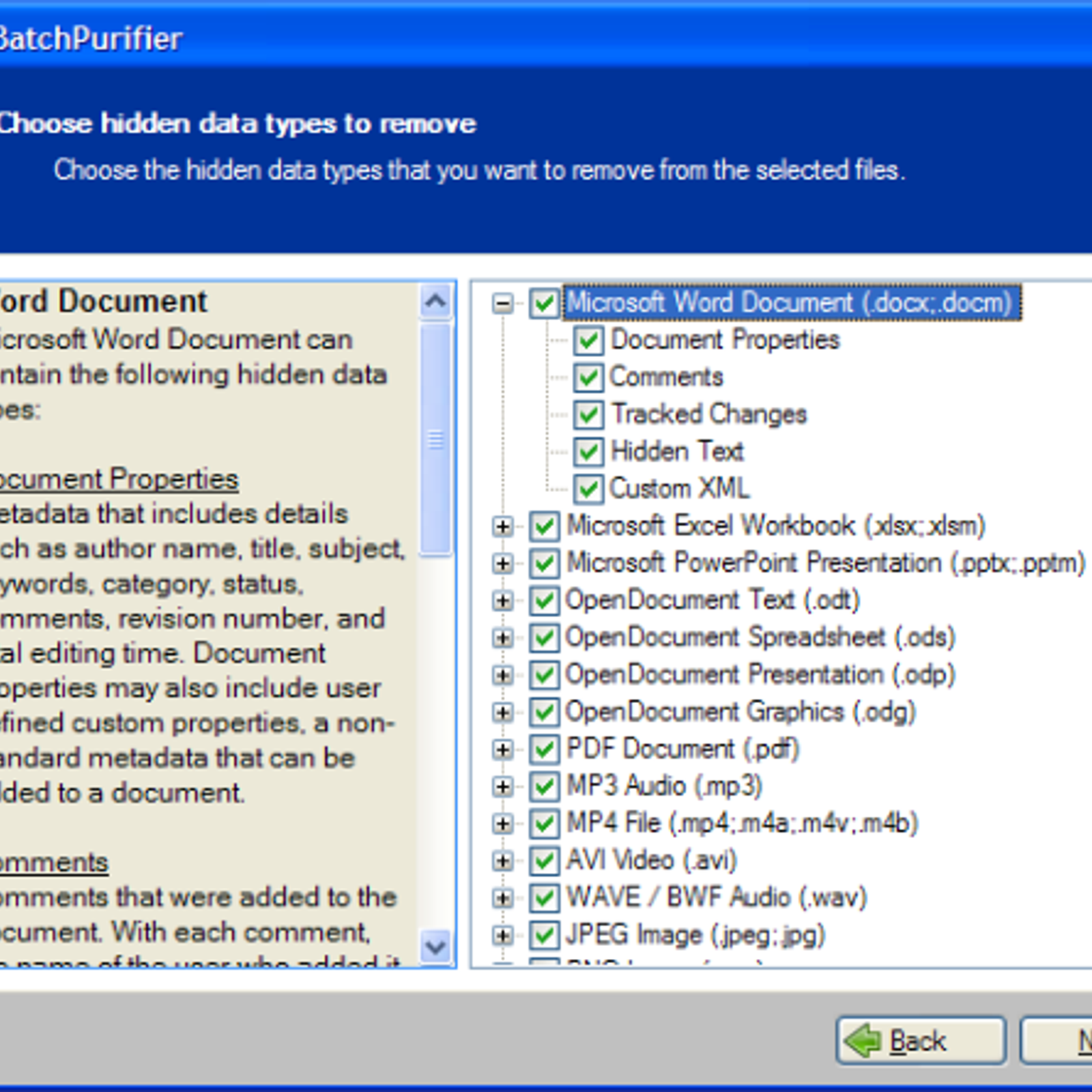Expand the WAVE / BWF Audio node
This screenshot has height=1092, width=1092.
pyautogui.click(x=503, y=898)
